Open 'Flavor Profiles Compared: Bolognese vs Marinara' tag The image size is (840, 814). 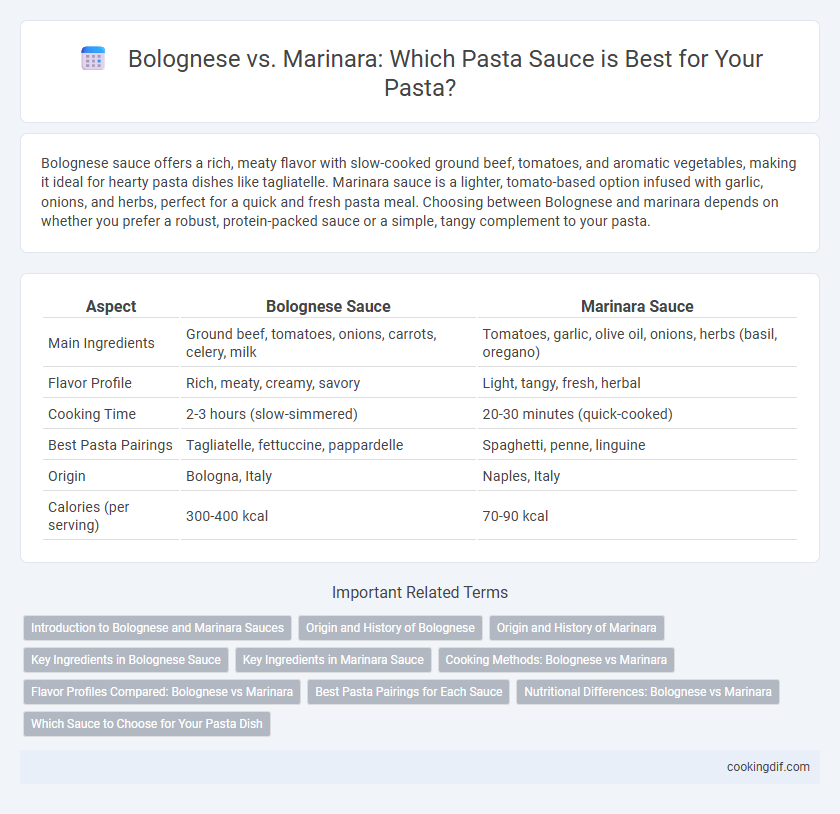coord(162,692)
